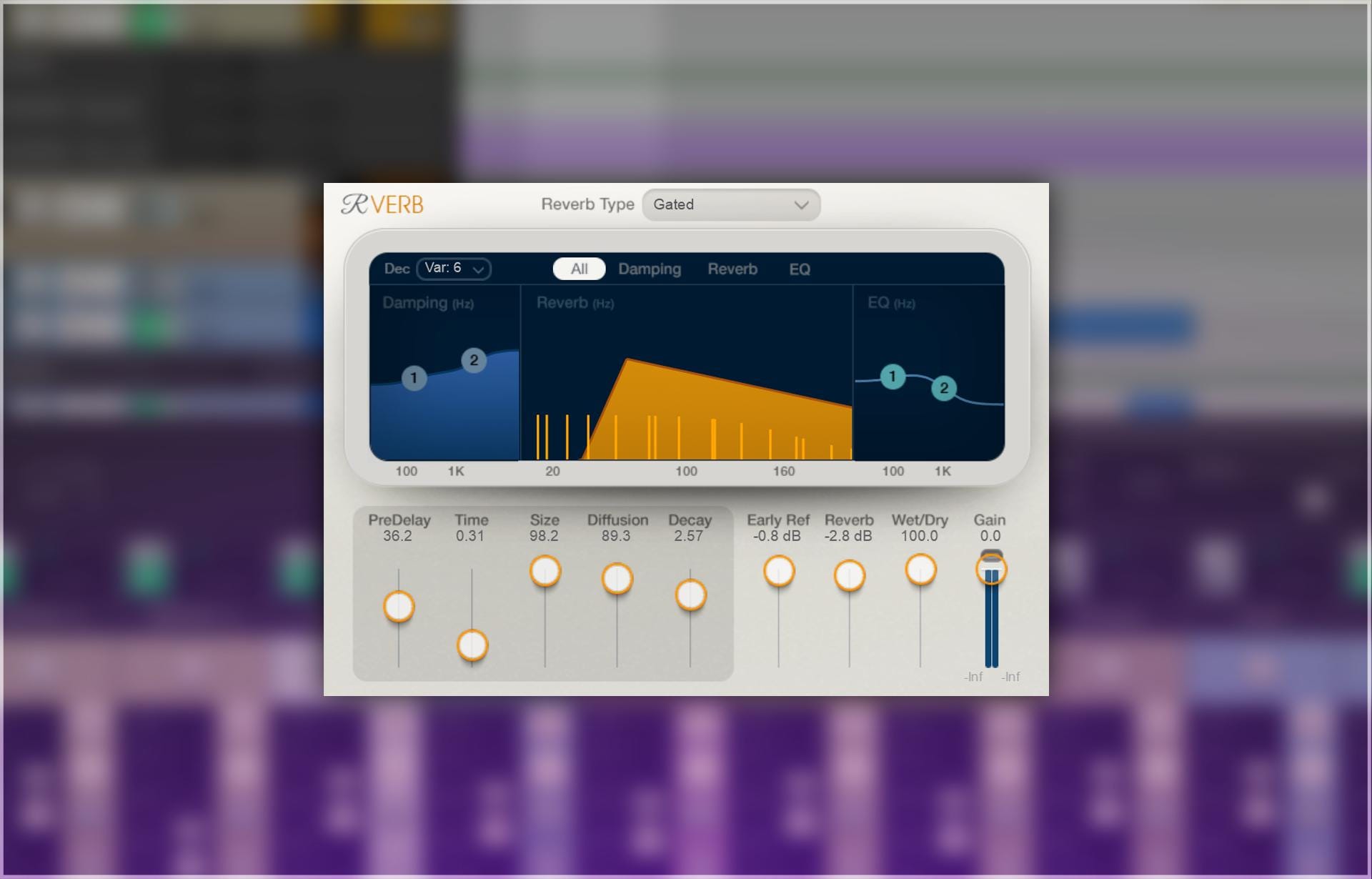Screen dimensions: 1372x879
Task: Switch to the EQ tab
Action: (x=800, y=269)
